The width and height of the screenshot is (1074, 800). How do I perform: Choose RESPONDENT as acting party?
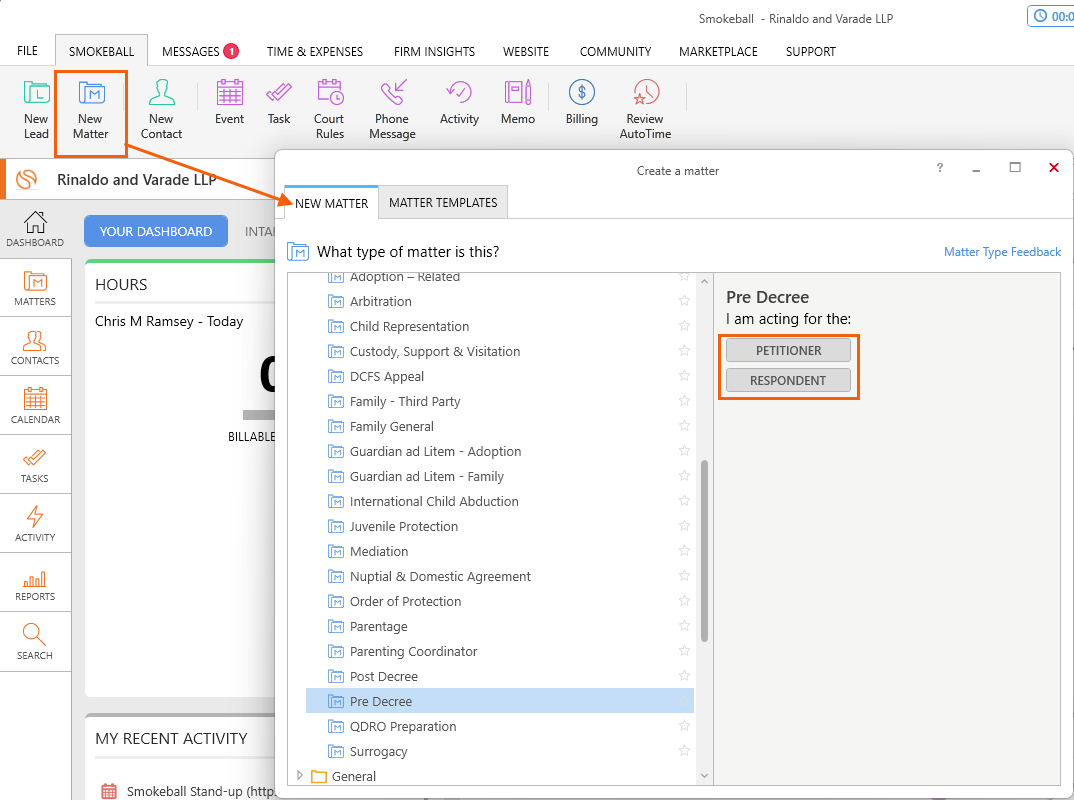pos(788,380)
